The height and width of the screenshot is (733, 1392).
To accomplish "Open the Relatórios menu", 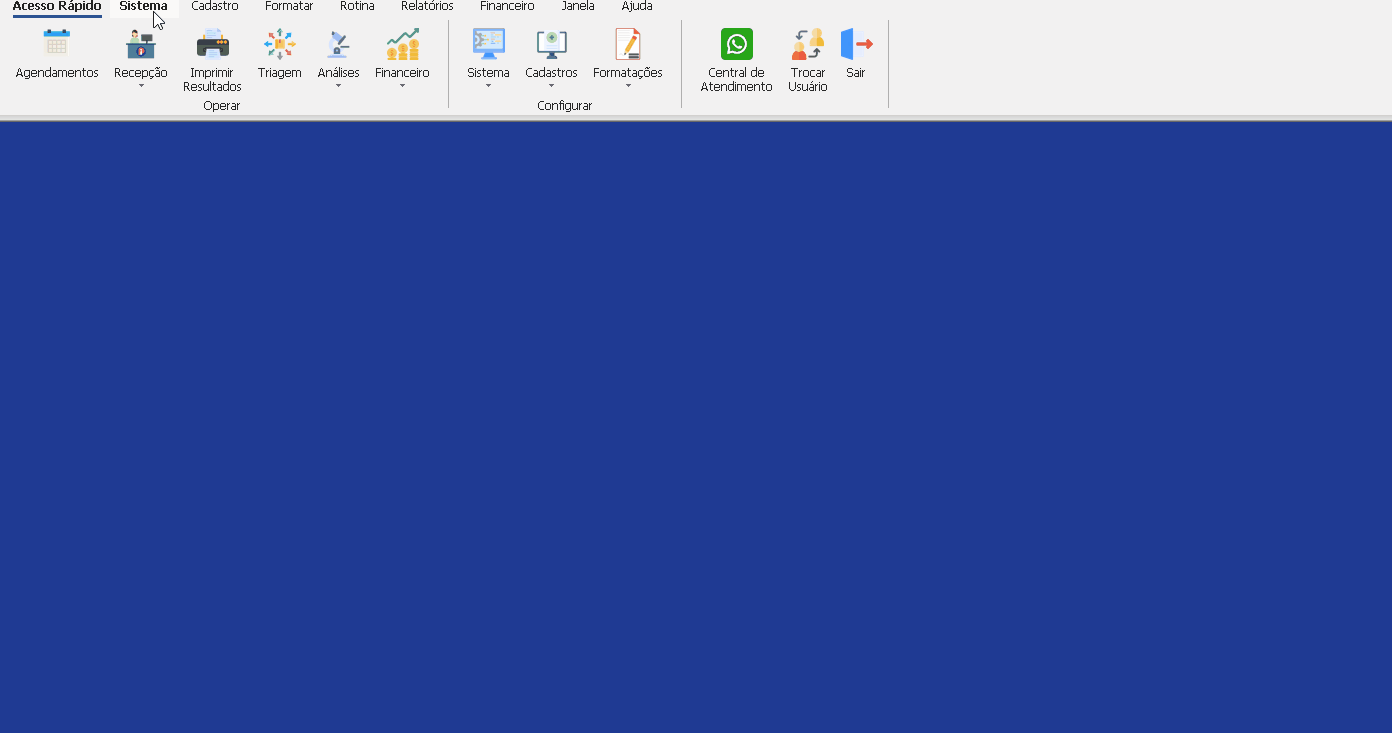I will coord(427,6).
